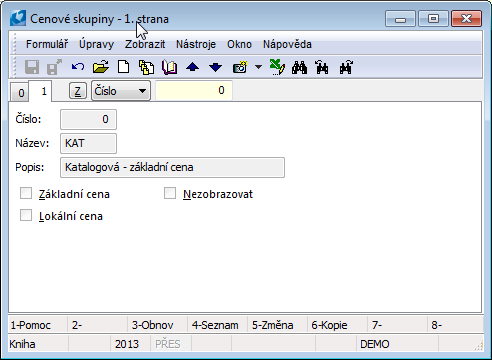
Task: Click the 8- function key button
Action: coord(455,325)
